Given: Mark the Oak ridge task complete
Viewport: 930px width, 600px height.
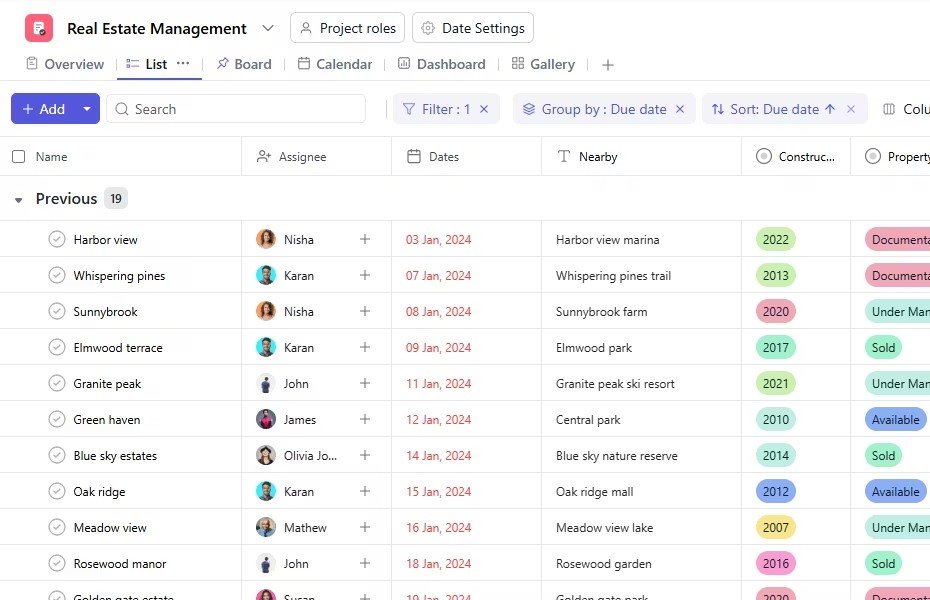Looking at the screenshot, I should click(x=55, y=491).
